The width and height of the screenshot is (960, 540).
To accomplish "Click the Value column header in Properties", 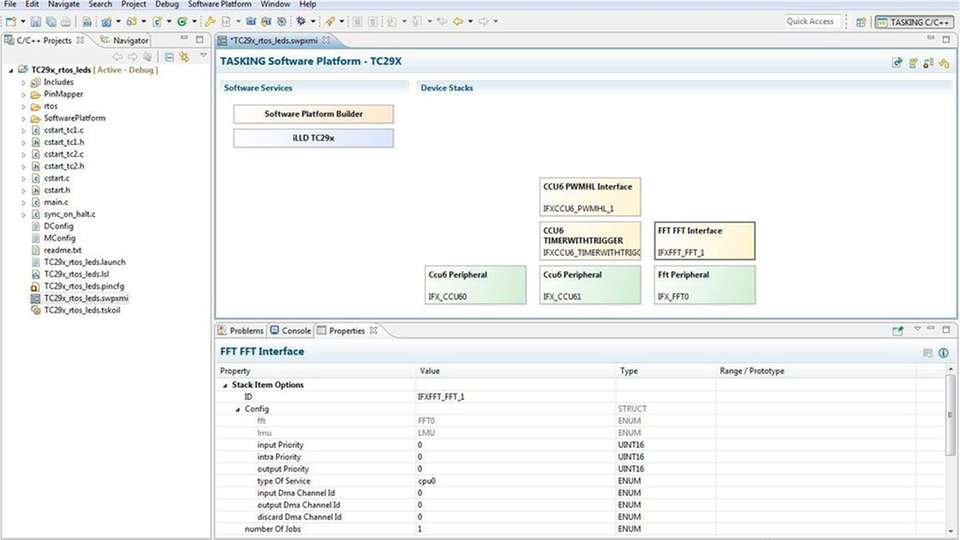I will click(x=515, y=371).
